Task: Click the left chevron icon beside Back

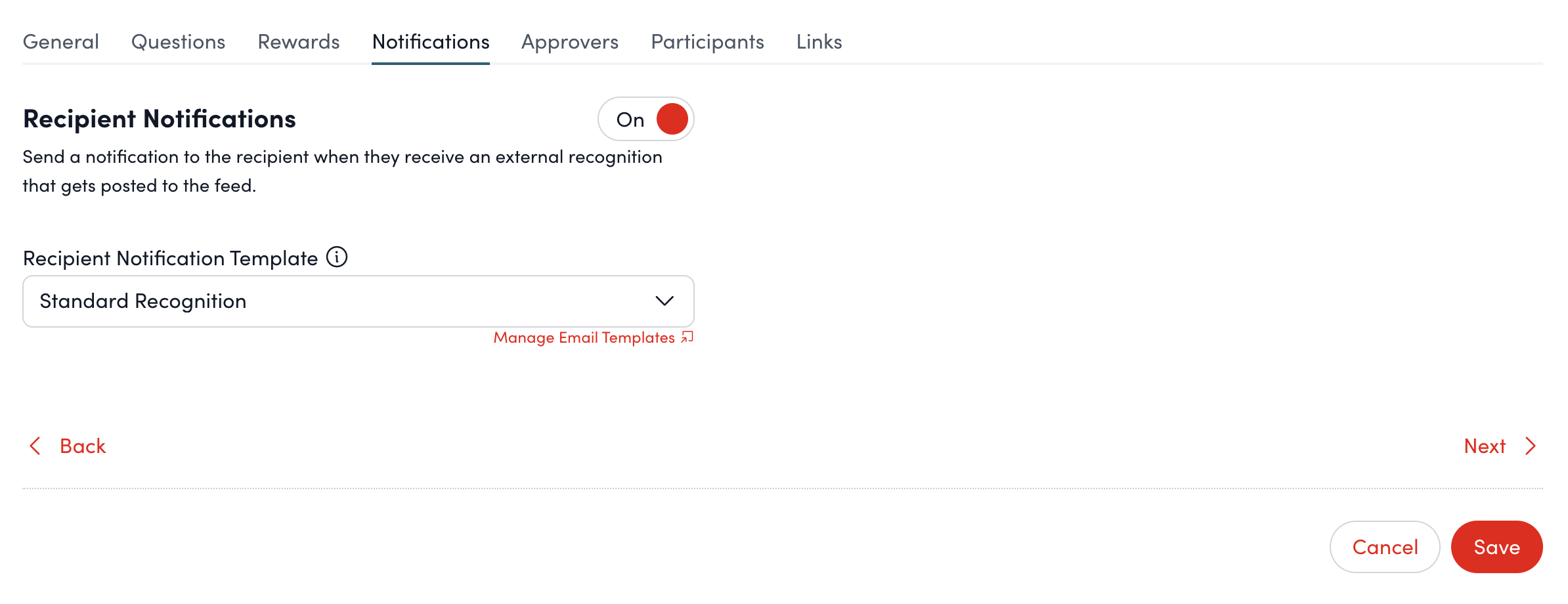Action: 34,446
